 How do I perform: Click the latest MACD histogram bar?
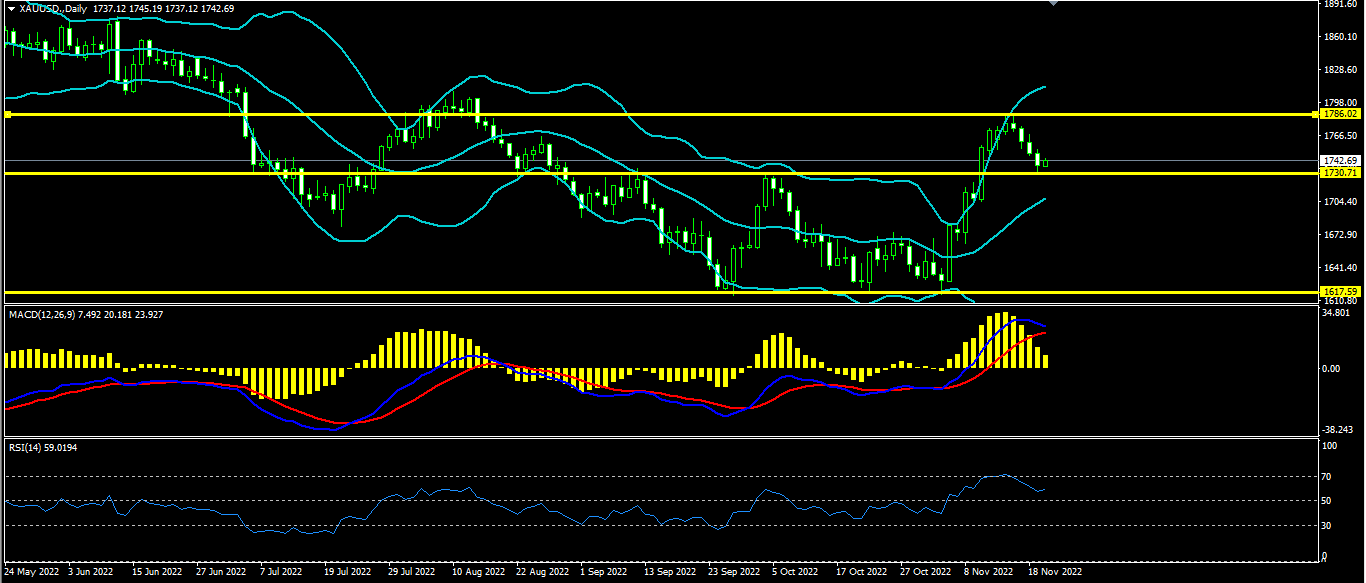point(1046,361)
